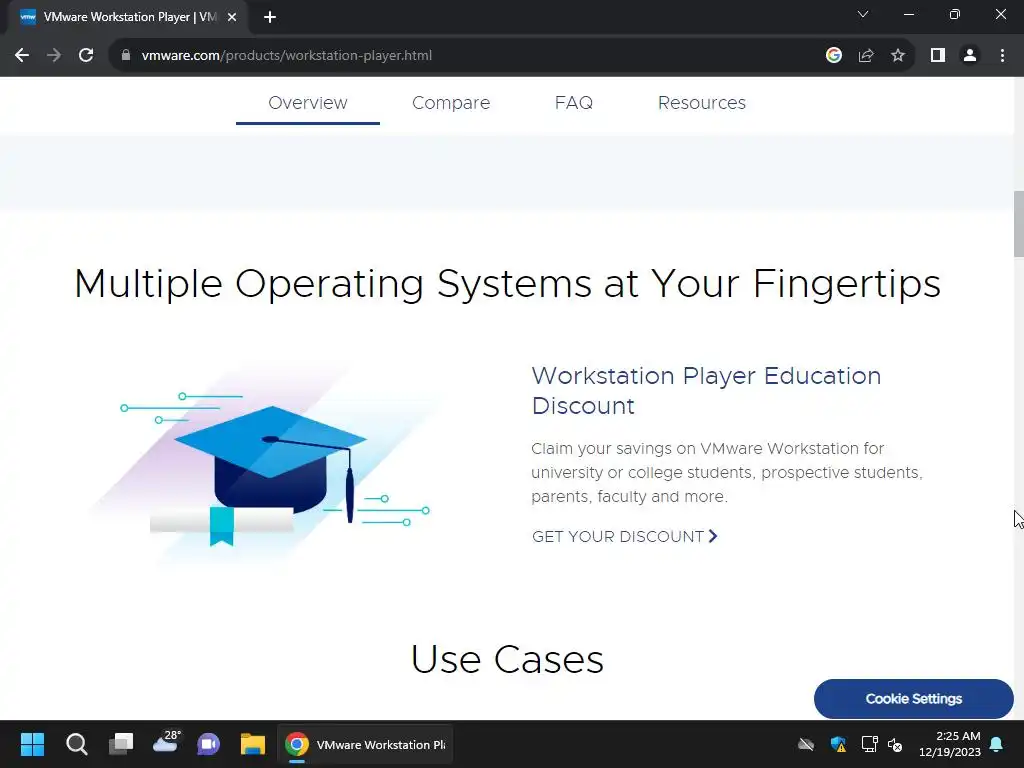Open network tray icon

pyautogui.click(x=869, y=744)
